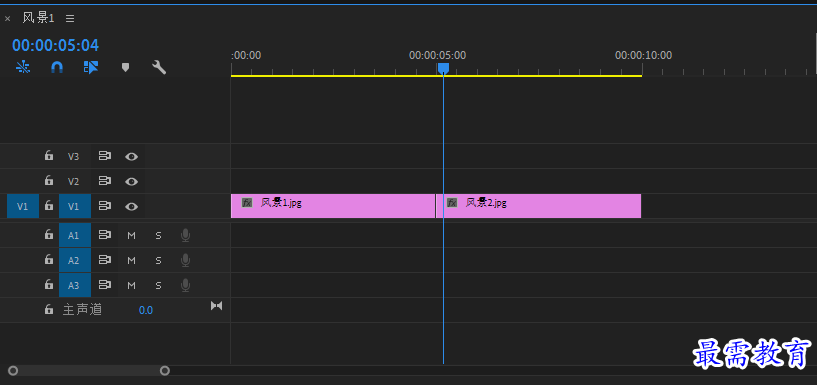817x385 pixels.
Task: Open the 风景1 panel menu
Action: pos(70,18)
